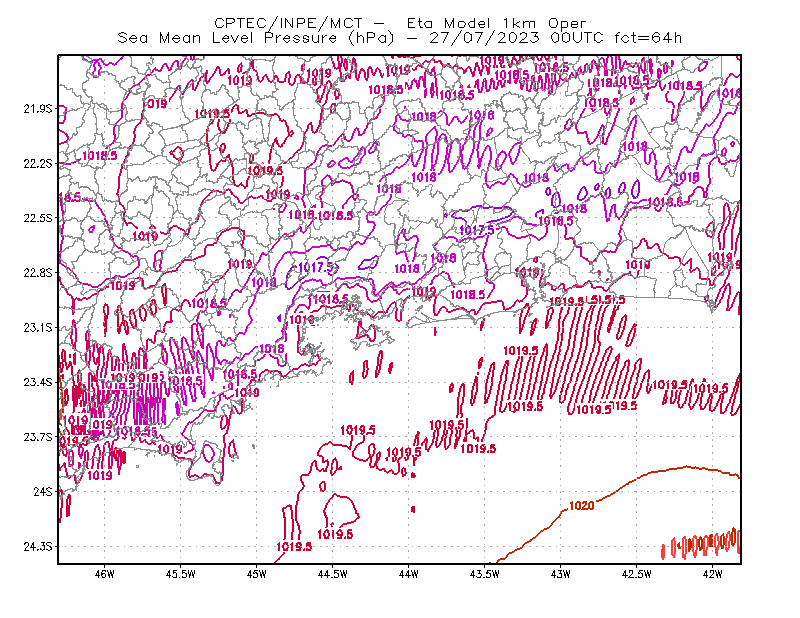Screen dimensions: 800x618
Task: Select the 43.5W longitude tick label
Action: pyautogui.click(x=484, y=574)
